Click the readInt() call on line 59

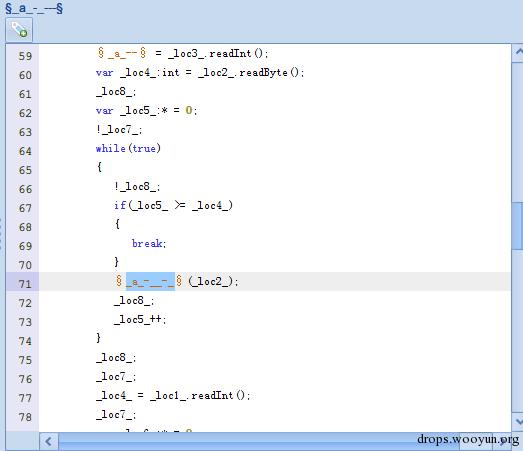238,53
